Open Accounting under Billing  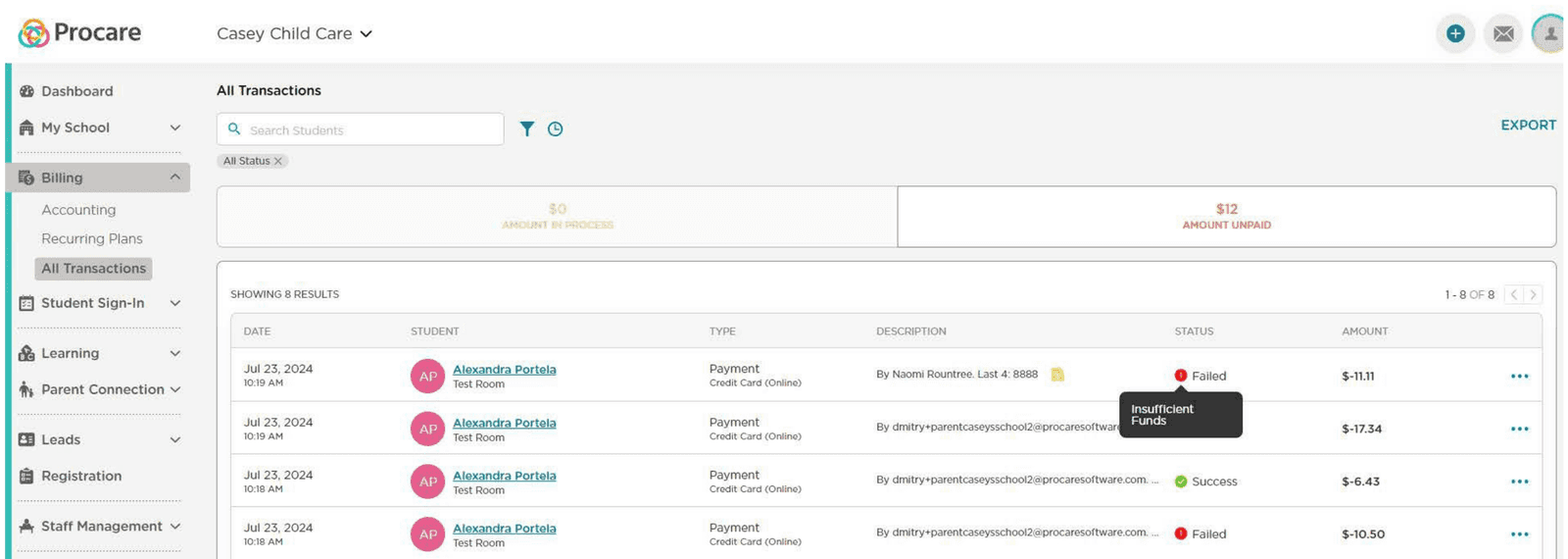[78, 210]
